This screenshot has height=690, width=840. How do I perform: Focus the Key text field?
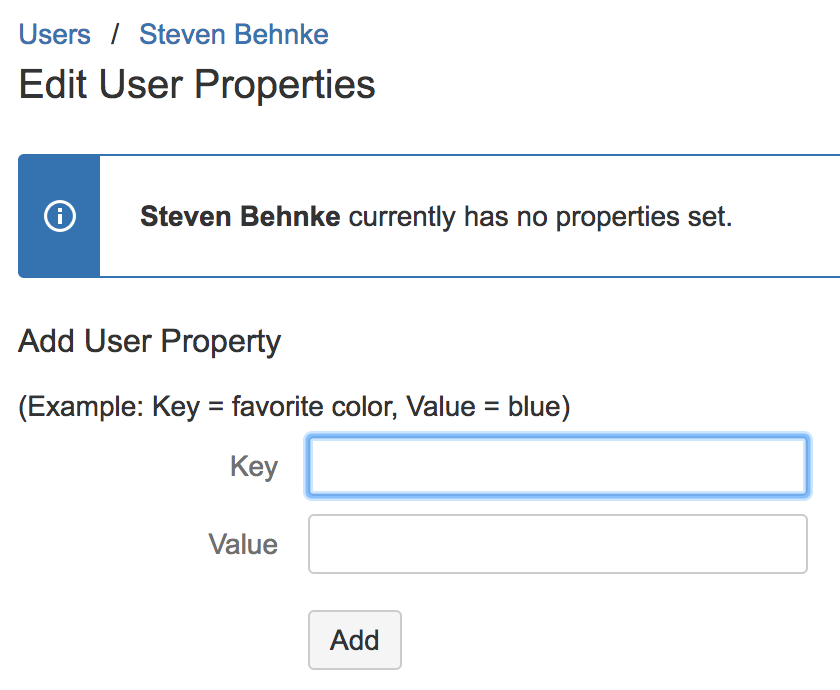558,466
